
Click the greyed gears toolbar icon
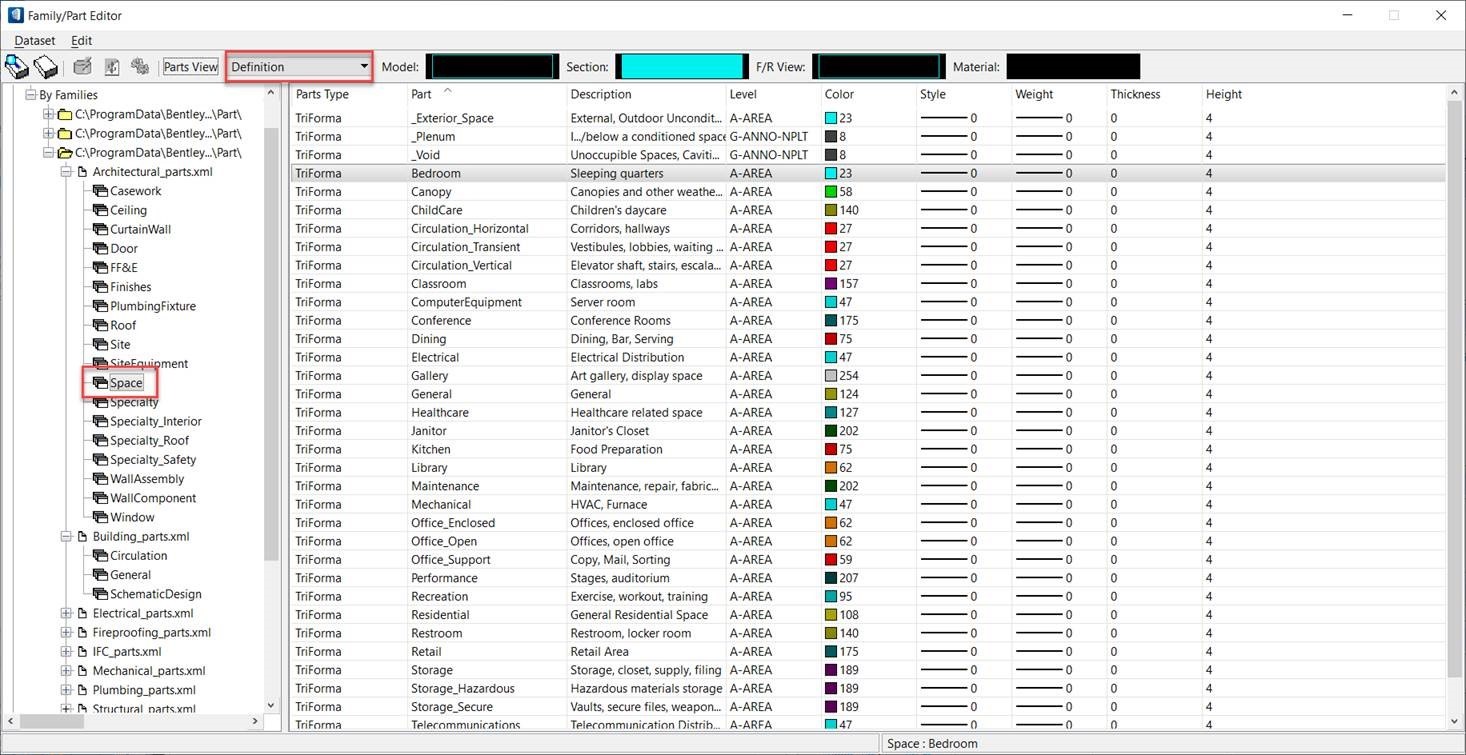140,67
